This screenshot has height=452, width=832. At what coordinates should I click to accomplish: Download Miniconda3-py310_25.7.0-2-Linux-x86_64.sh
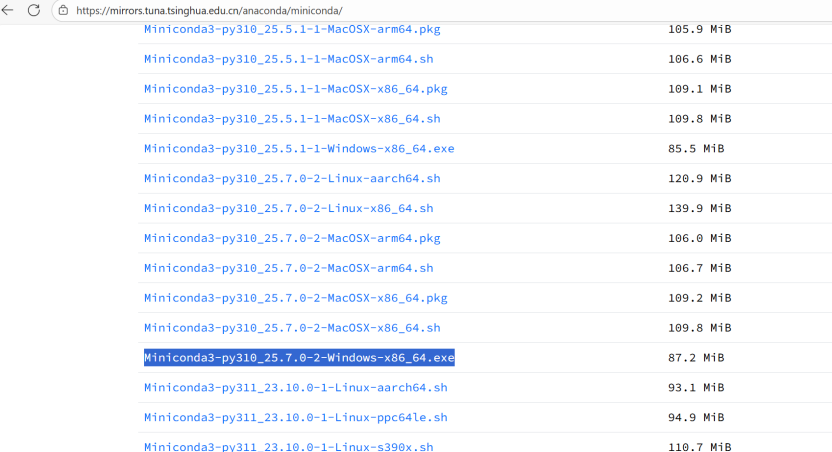(289, 208)
